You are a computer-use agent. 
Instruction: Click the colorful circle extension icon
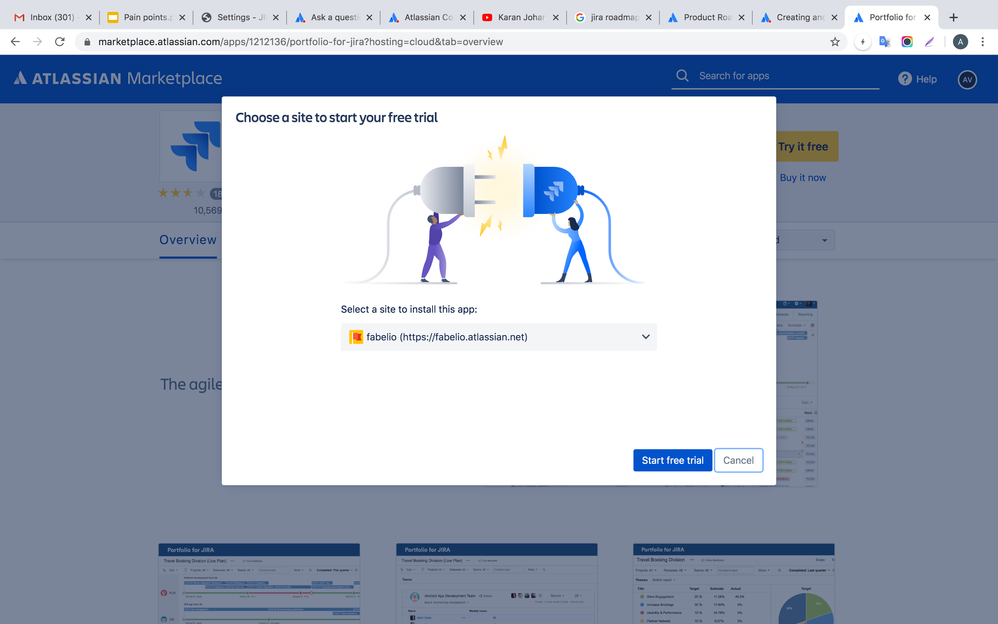(x=907, y=42)
